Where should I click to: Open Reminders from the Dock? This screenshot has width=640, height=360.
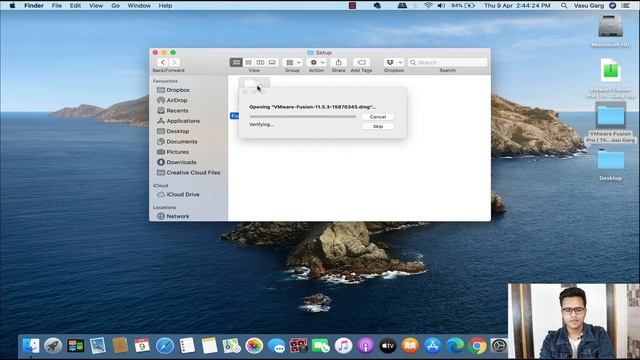pos(187,346)
